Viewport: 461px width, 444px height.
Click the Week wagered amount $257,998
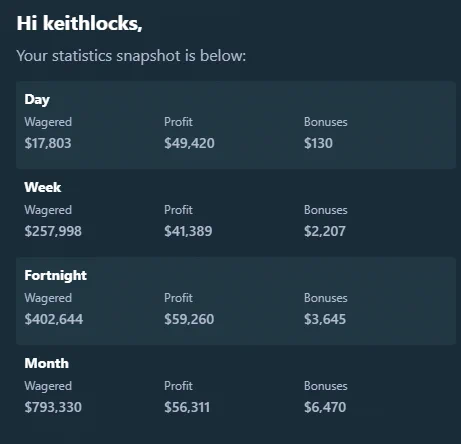pos(53,231)
